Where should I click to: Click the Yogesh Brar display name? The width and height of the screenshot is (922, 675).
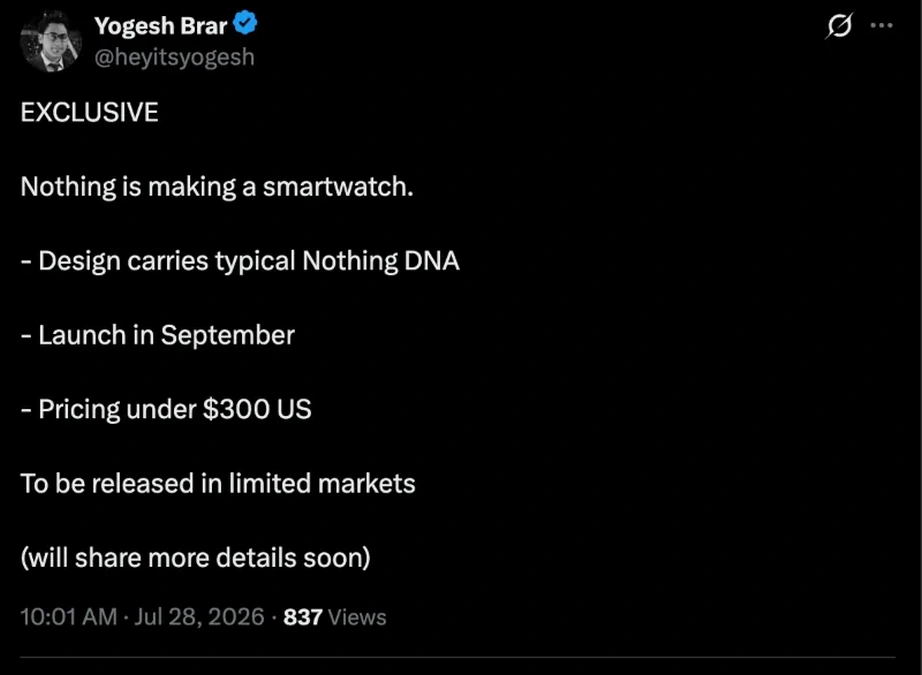click(161, 25)
